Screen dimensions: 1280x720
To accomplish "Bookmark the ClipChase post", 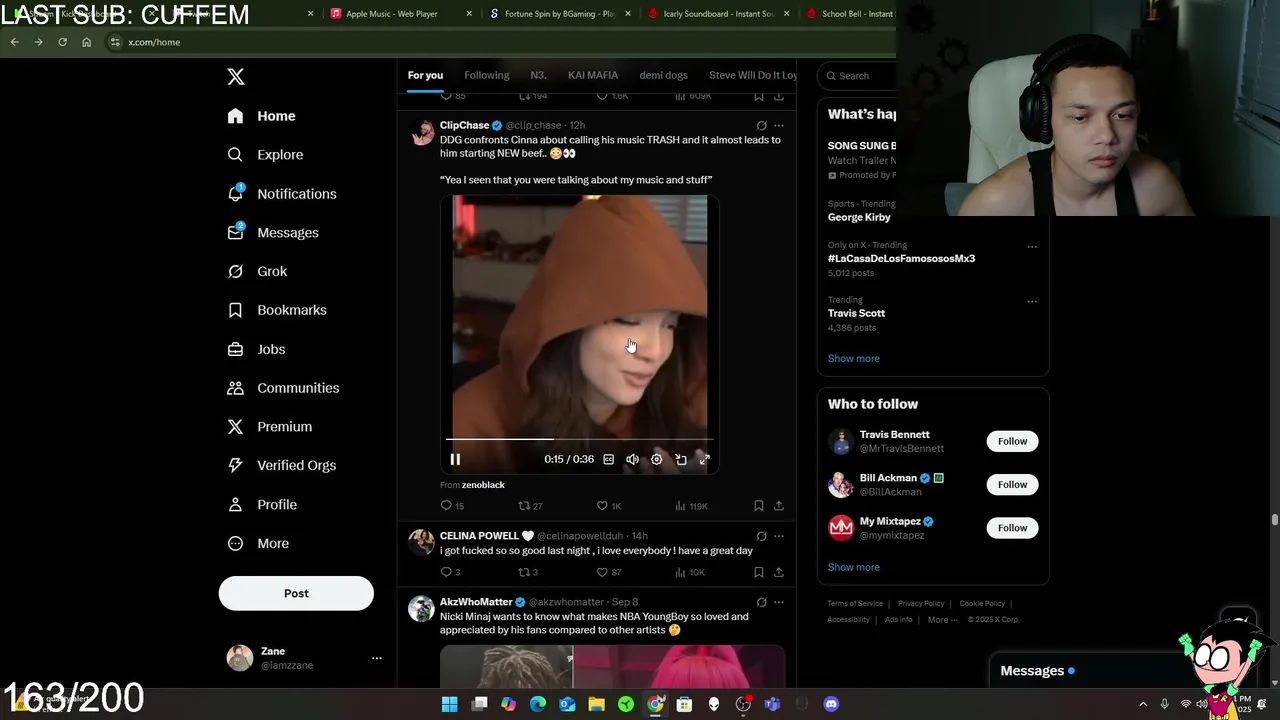I will click(x=758, y=506).
